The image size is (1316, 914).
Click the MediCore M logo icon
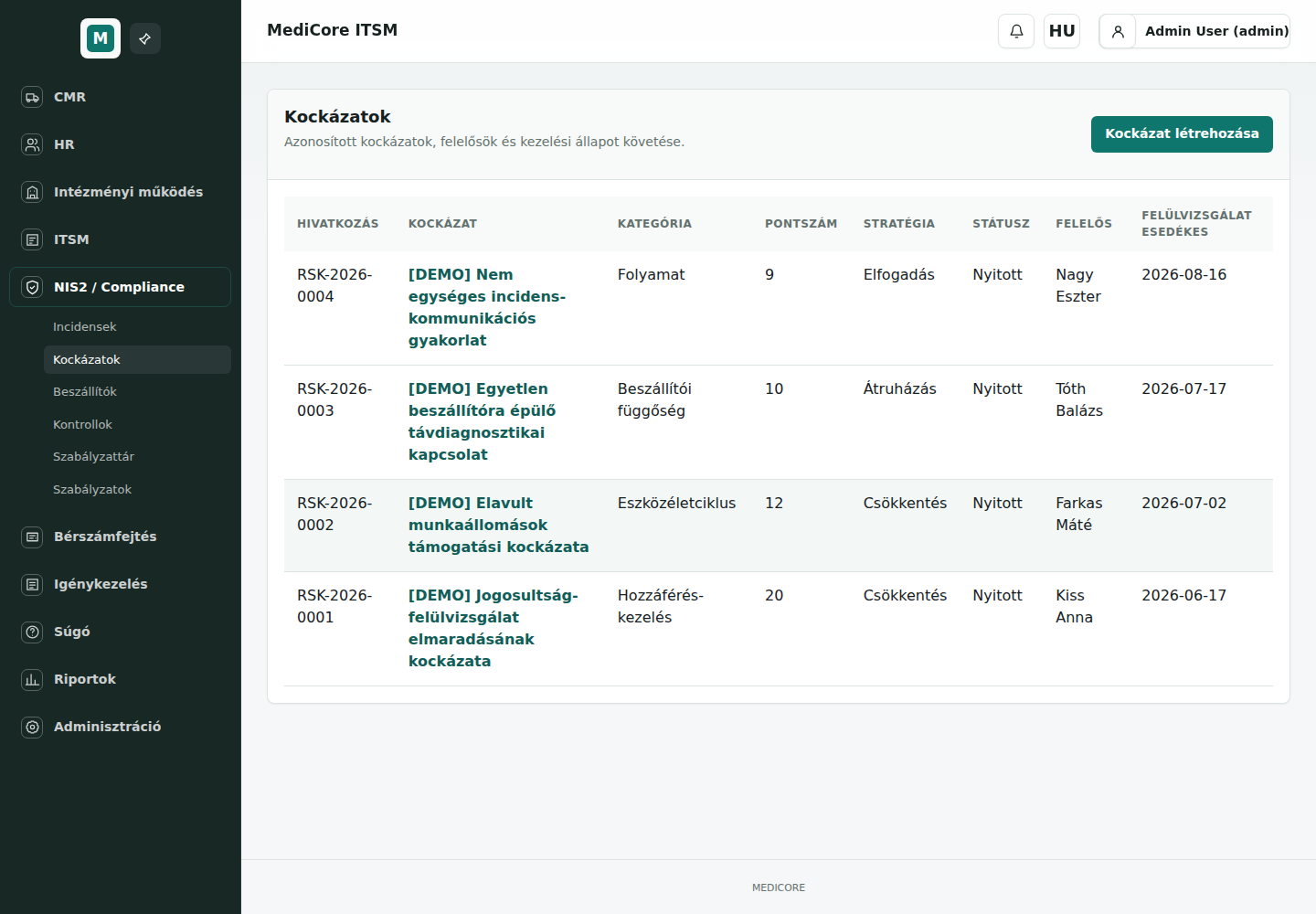[x=101, y=38]
